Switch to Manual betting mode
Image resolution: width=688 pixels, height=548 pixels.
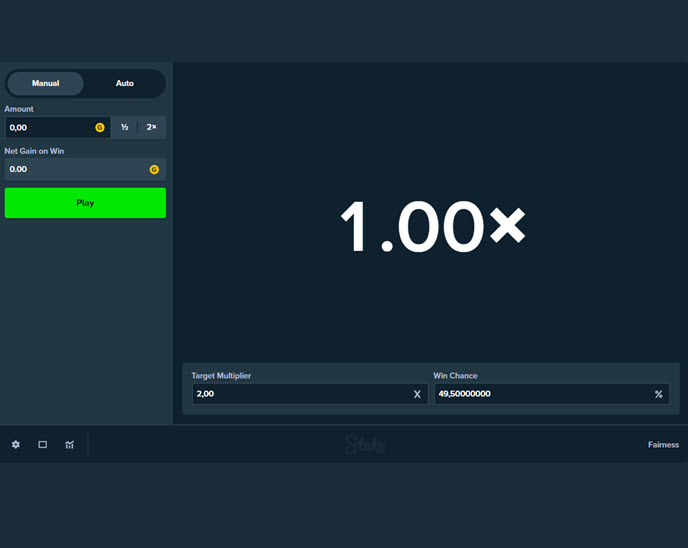(x=46, y=83)
